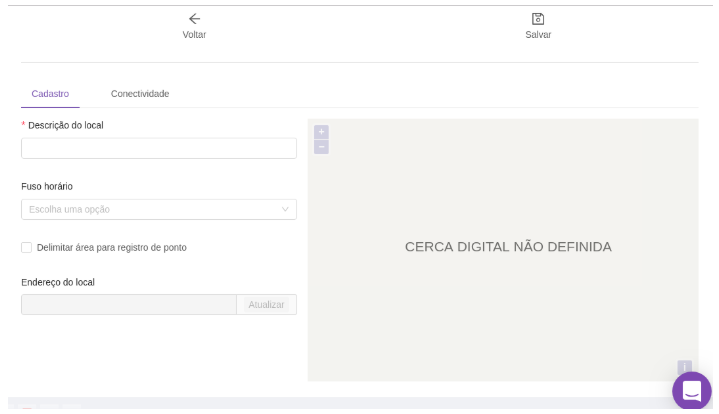
Task: Click the Endereço do local address field
Action: coord(128,305)
